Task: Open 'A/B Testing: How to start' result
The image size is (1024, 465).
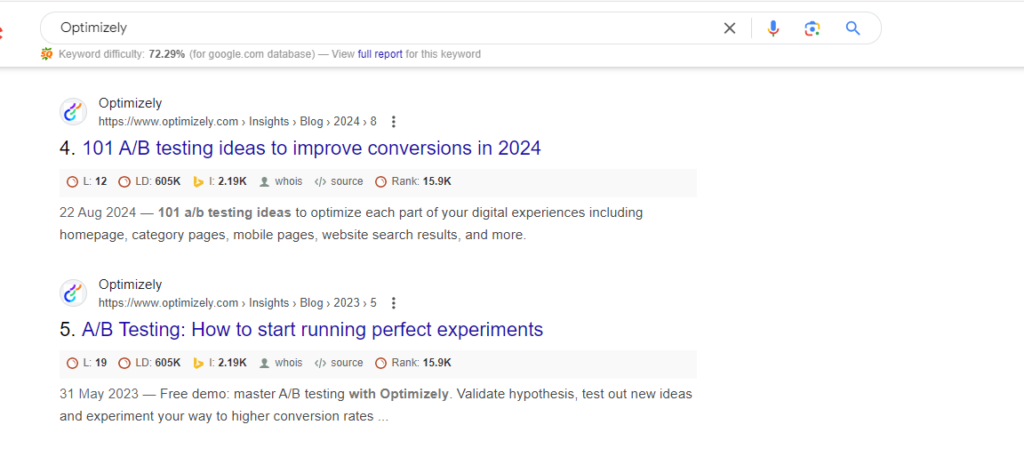Action: pos(312,330)
